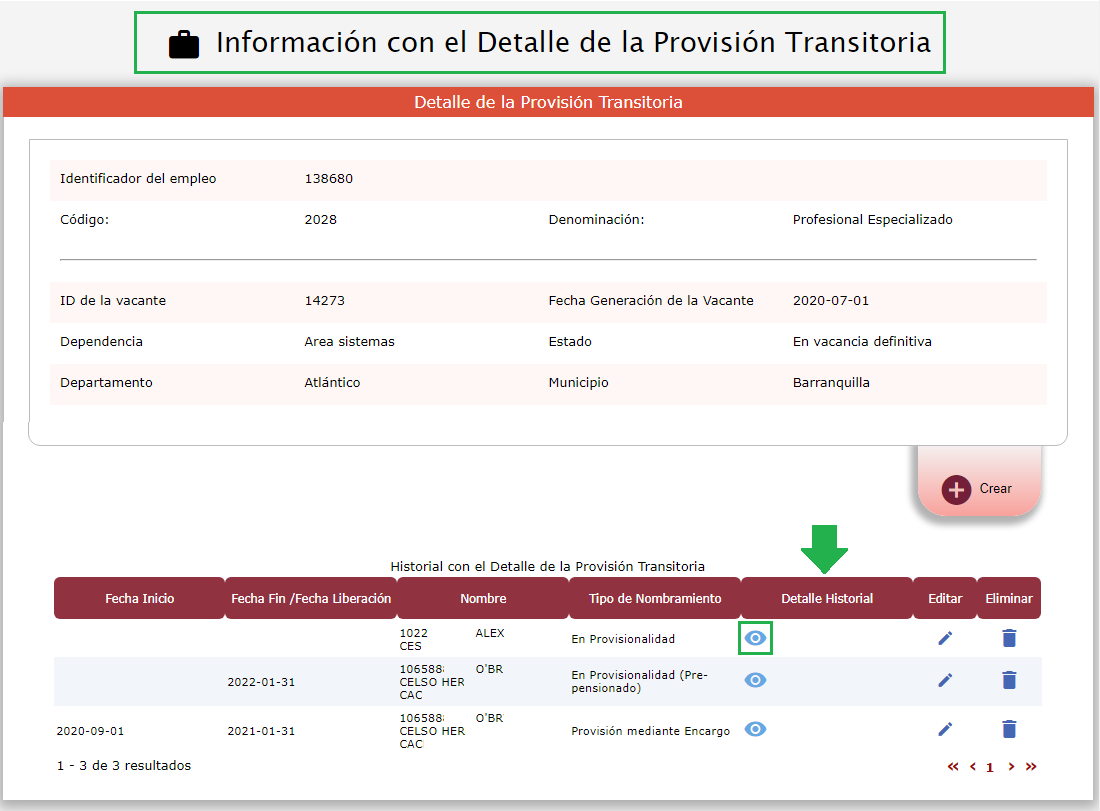Edit the Pre-pensionado record with pencil icon

[x=945, y=680]
